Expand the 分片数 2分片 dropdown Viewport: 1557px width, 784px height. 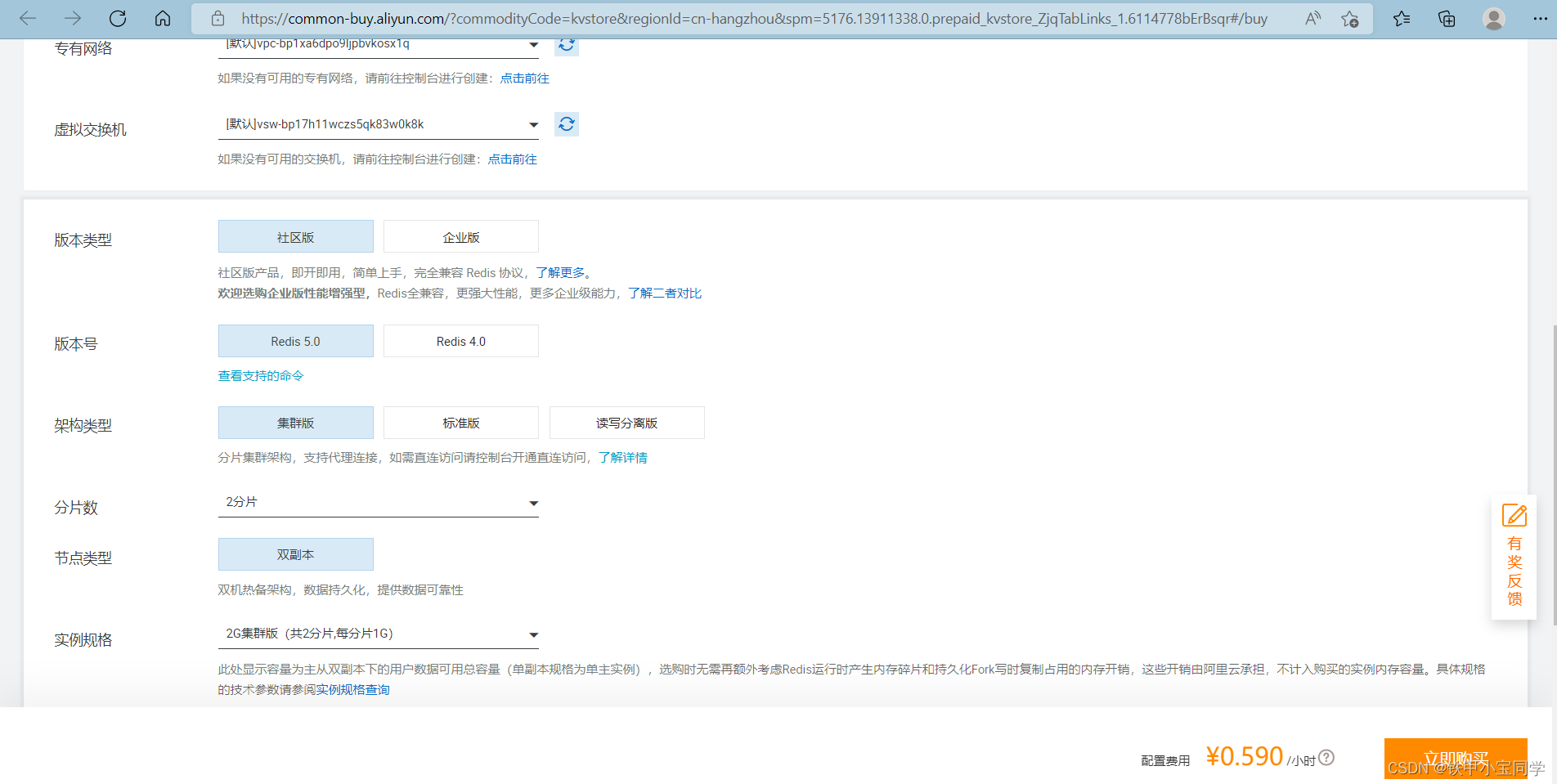coord(379,502)
